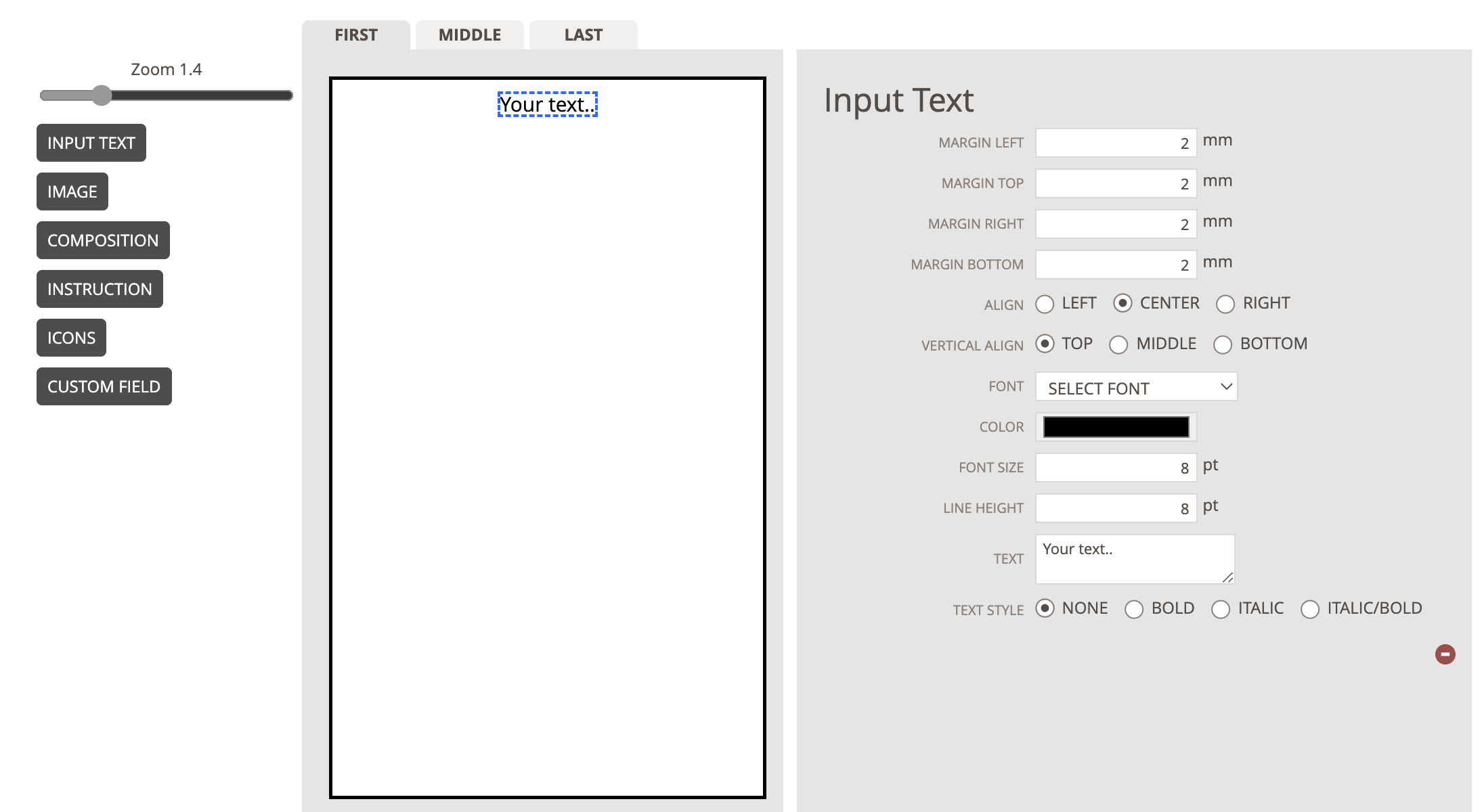Choose BOLD text style
The width and height of the screenshot is (1484, 812).
(x=1134, y=609)
